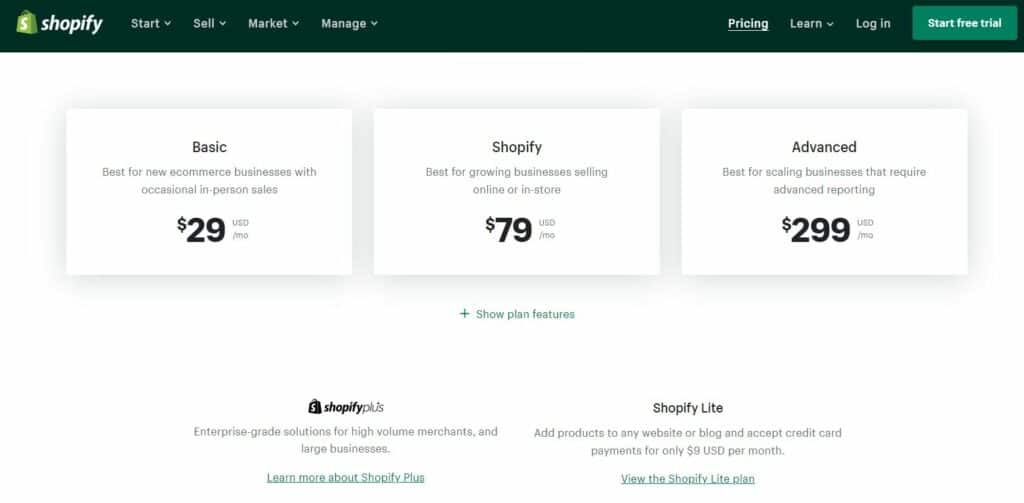The image size is (1024, 503).
Task: Click the shopify wordmark in header
Action: pyautogui.click(x=71, y=24)
